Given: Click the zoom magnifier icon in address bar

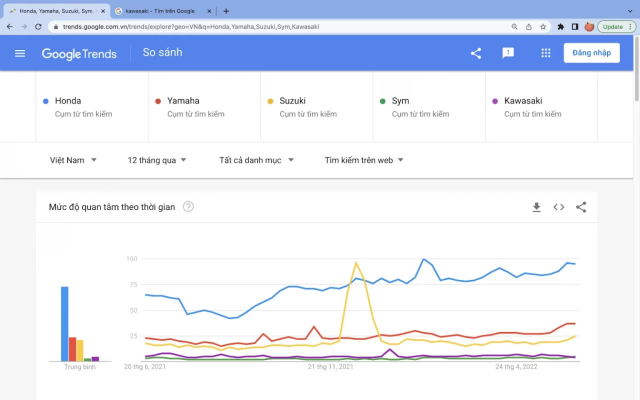Looking at the screenshot, I should pyautogui.click(x=514, y=27).
